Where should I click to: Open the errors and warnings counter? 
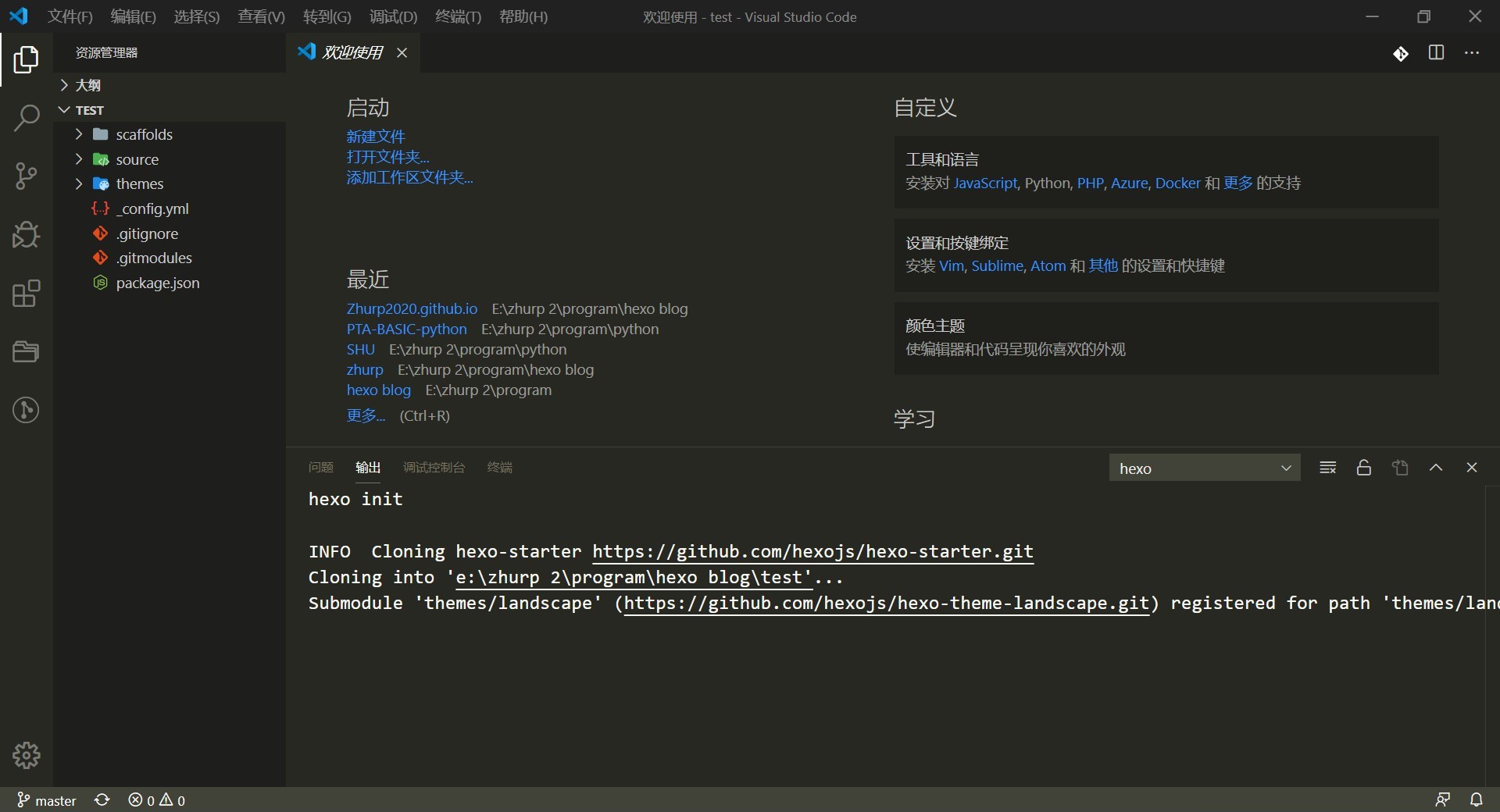coord(157,800)
